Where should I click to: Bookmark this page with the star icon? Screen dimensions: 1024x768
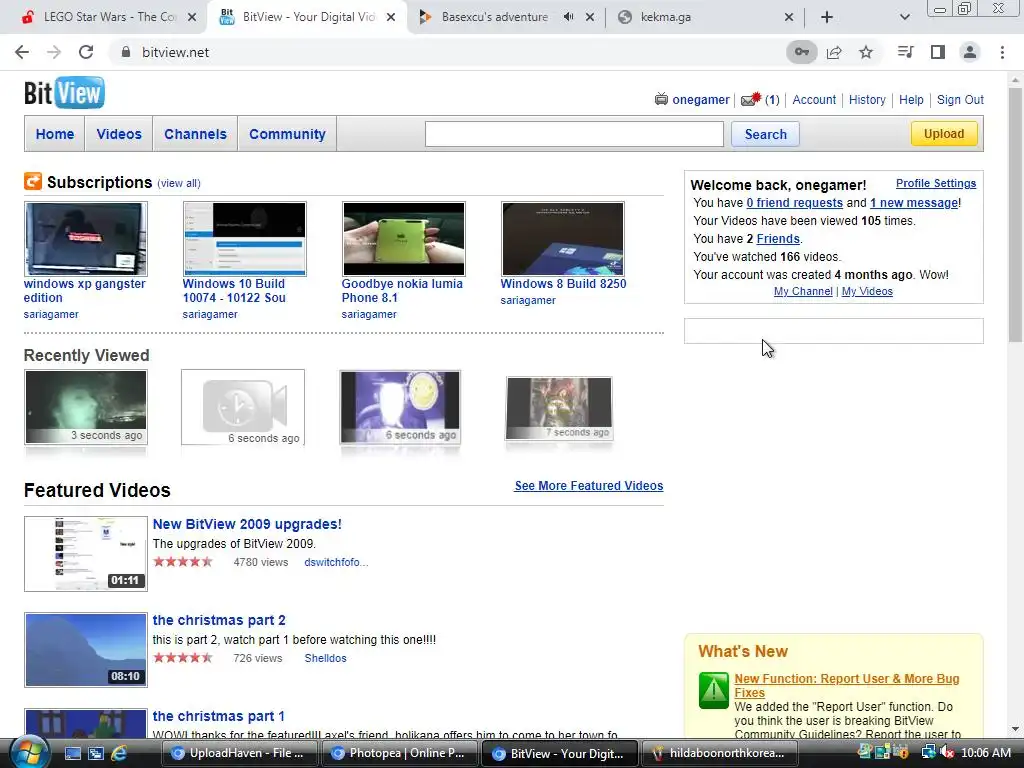click(866, 52)
